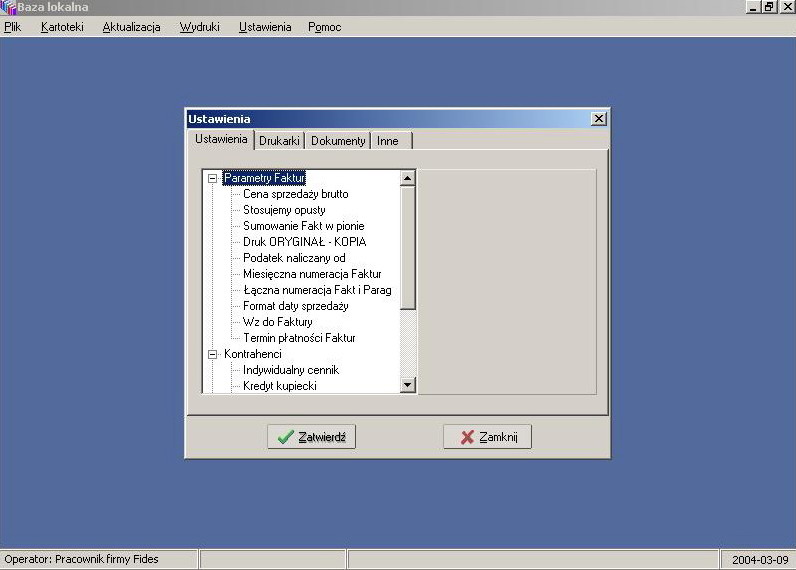Open the Pomoc menu
Image resolution: width=796 pixels, height=570 pixels.
(324, 27)
